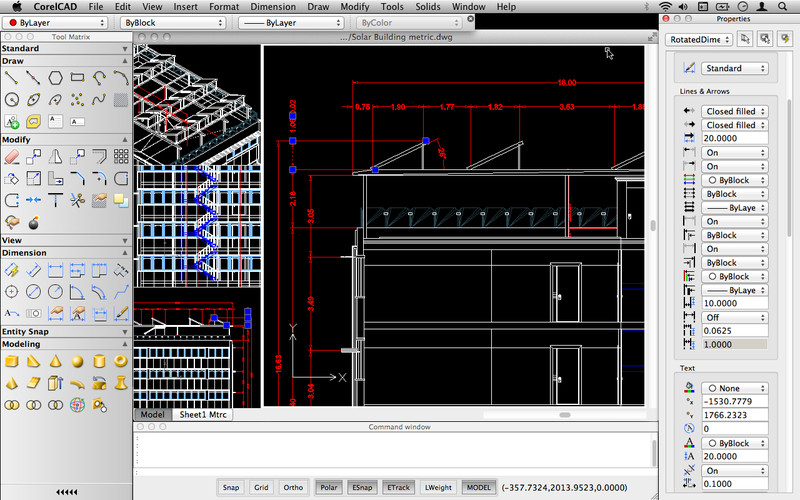This screenshot has height=500, width=800.
Task: Select the Polygon draw tool
Action: coord(54,77)
